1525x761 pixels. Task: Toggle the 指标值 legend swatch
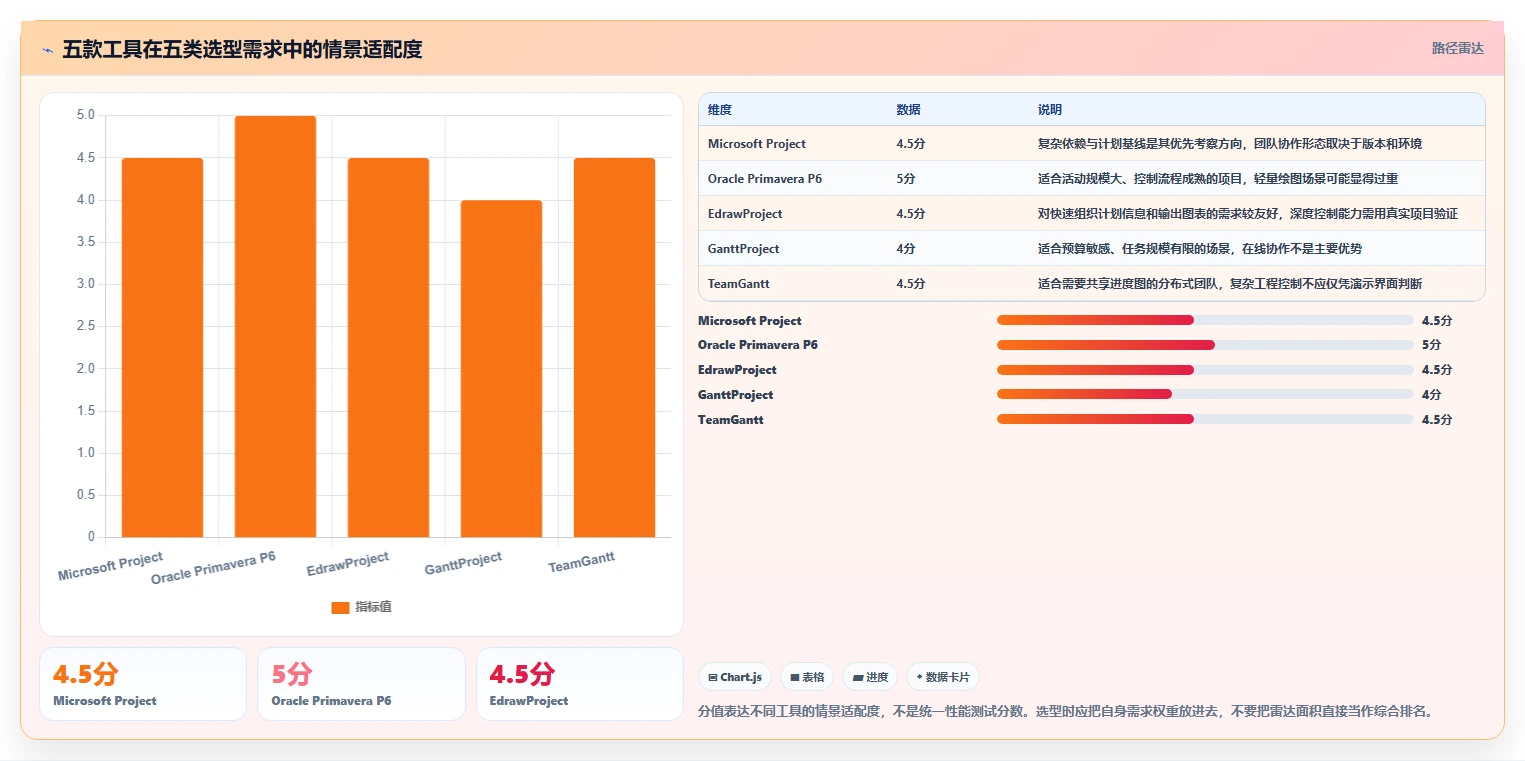[x=340, y=607]
